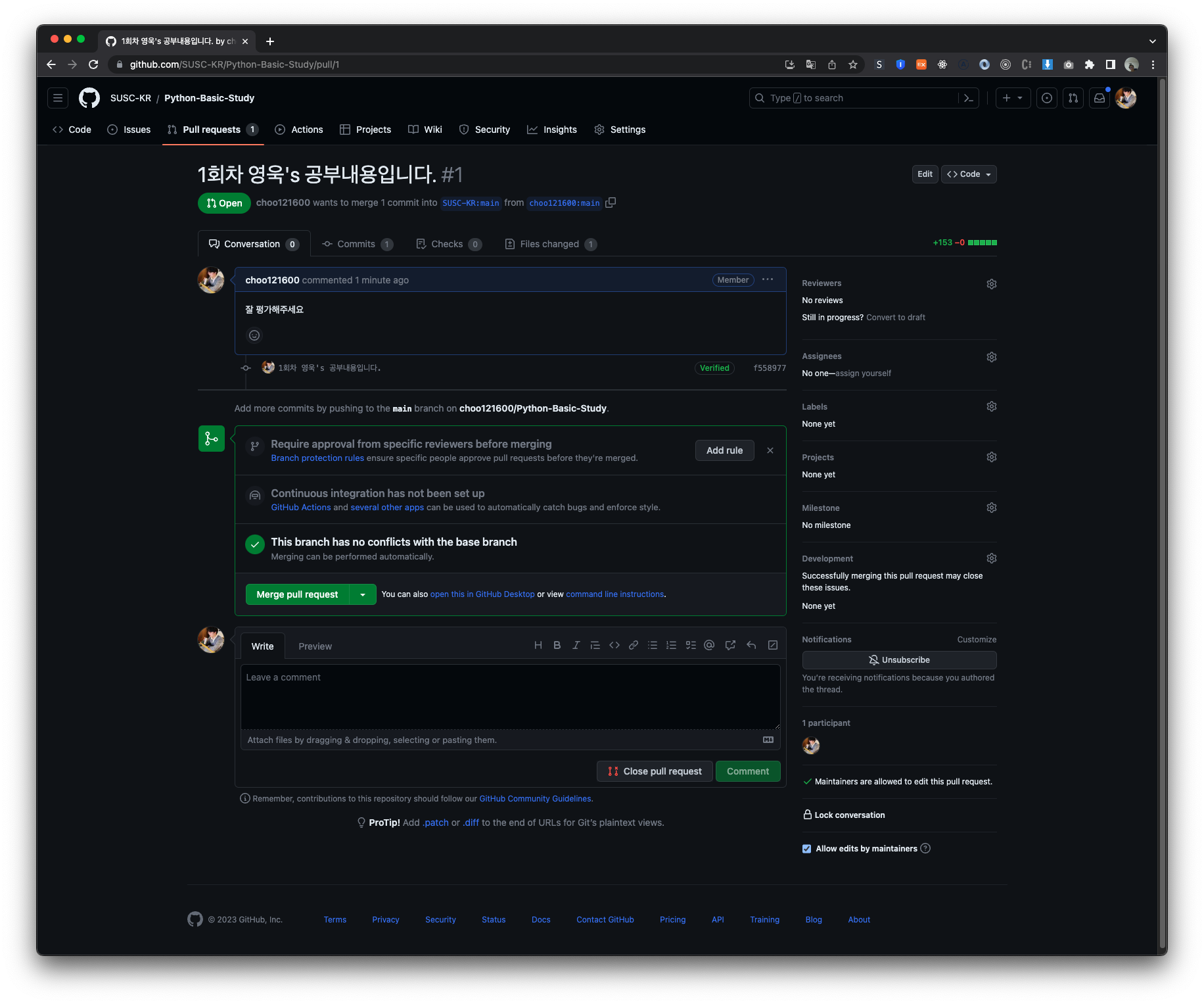Image resolution: width=1204 pixels, height=1004 pixels.
Task: Insert a link in the comment editor
Action: tap(633, 645)
